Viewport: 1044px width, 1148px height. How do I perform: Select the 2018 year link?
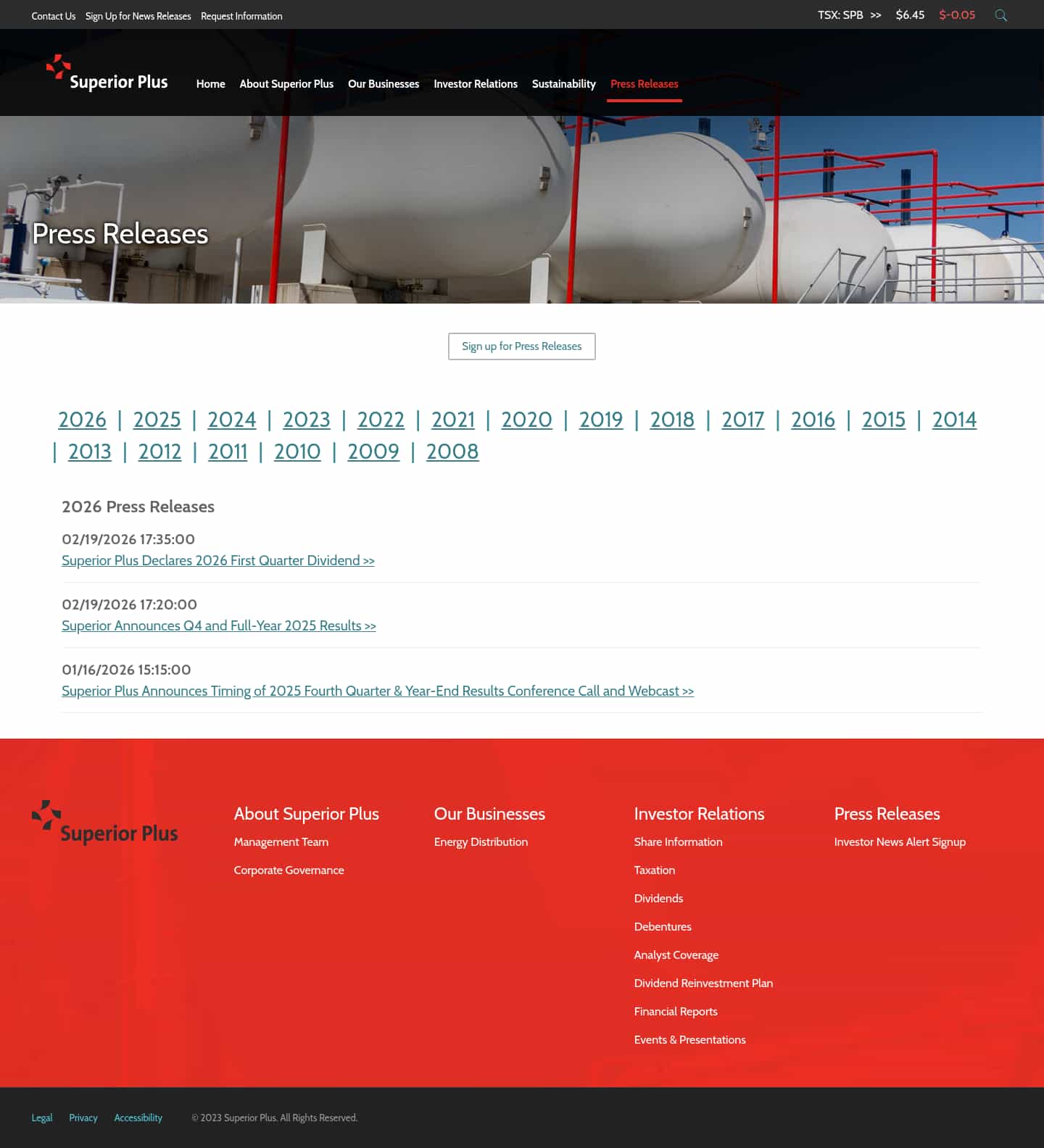coord(672,420)
